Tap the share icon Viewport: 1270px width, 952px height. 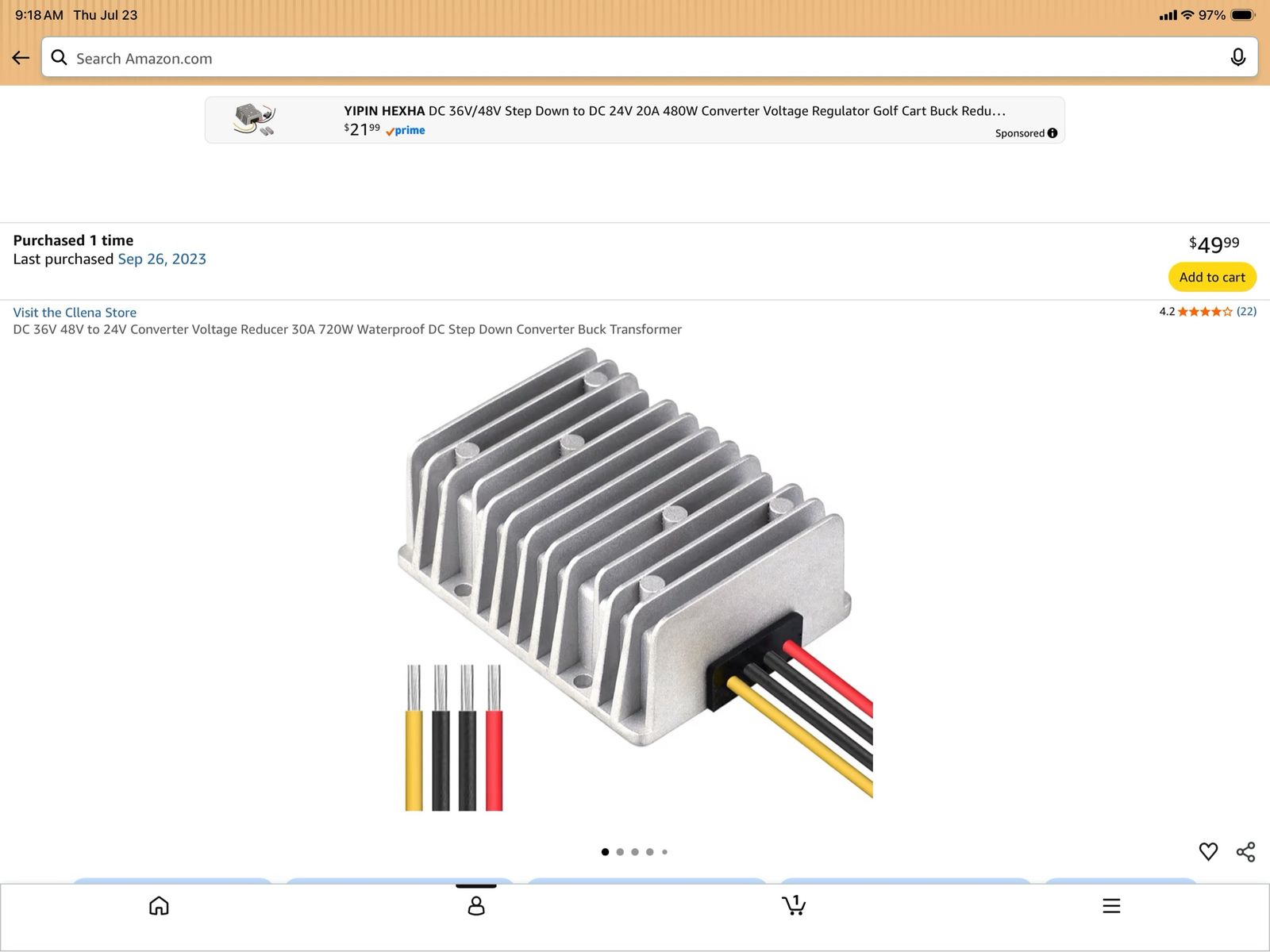1245,851
